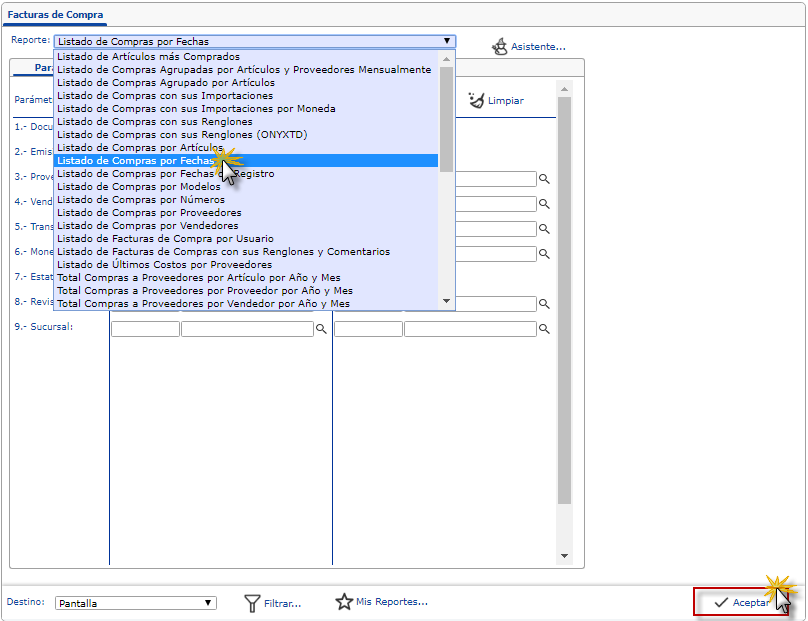This screenshot has width=808, height=621.
Task: Select Listado de Artículos más Comprados
Action: (x=246, y=57)
